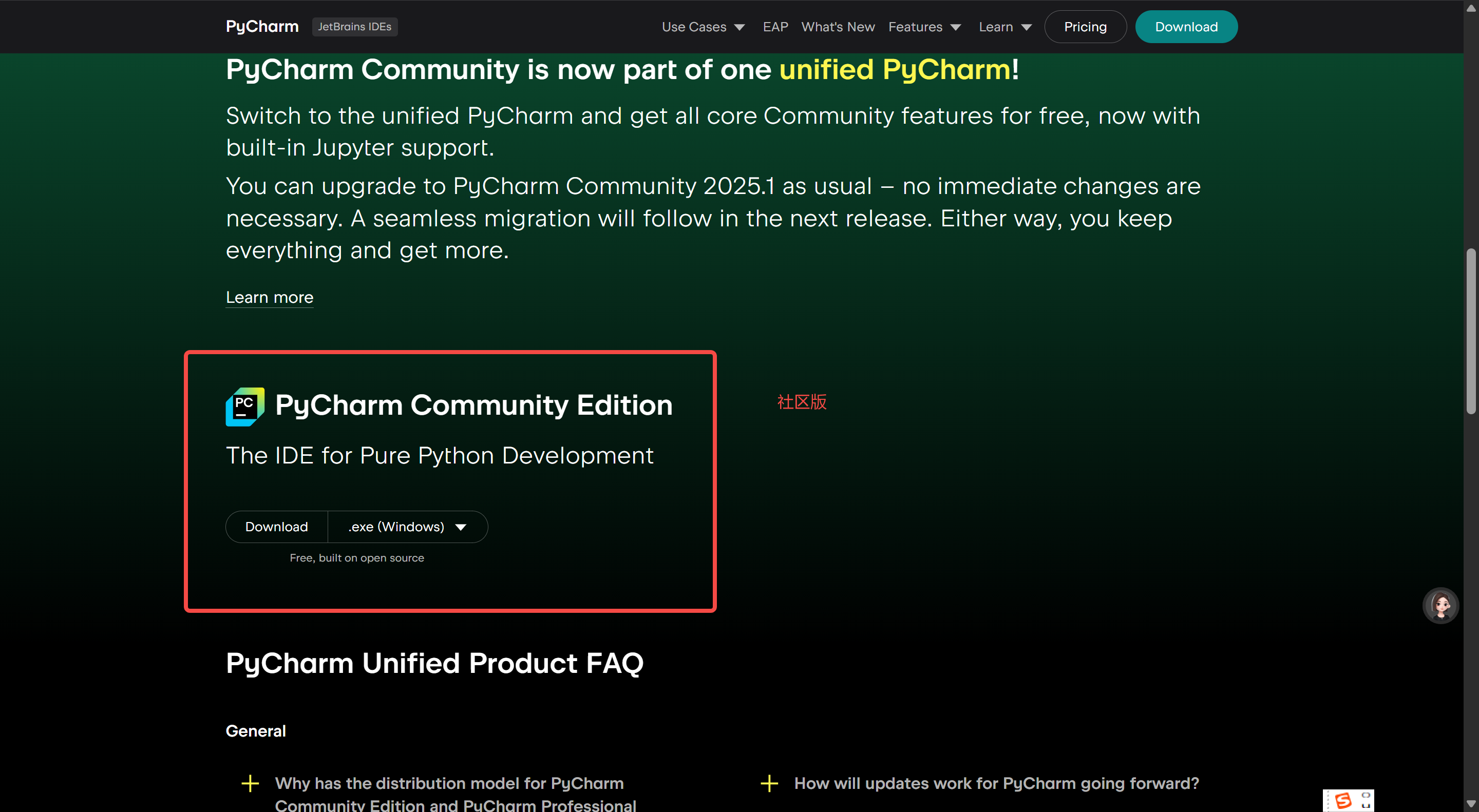Expand the distribution model FAQ plus icon

tap(250, 783)
